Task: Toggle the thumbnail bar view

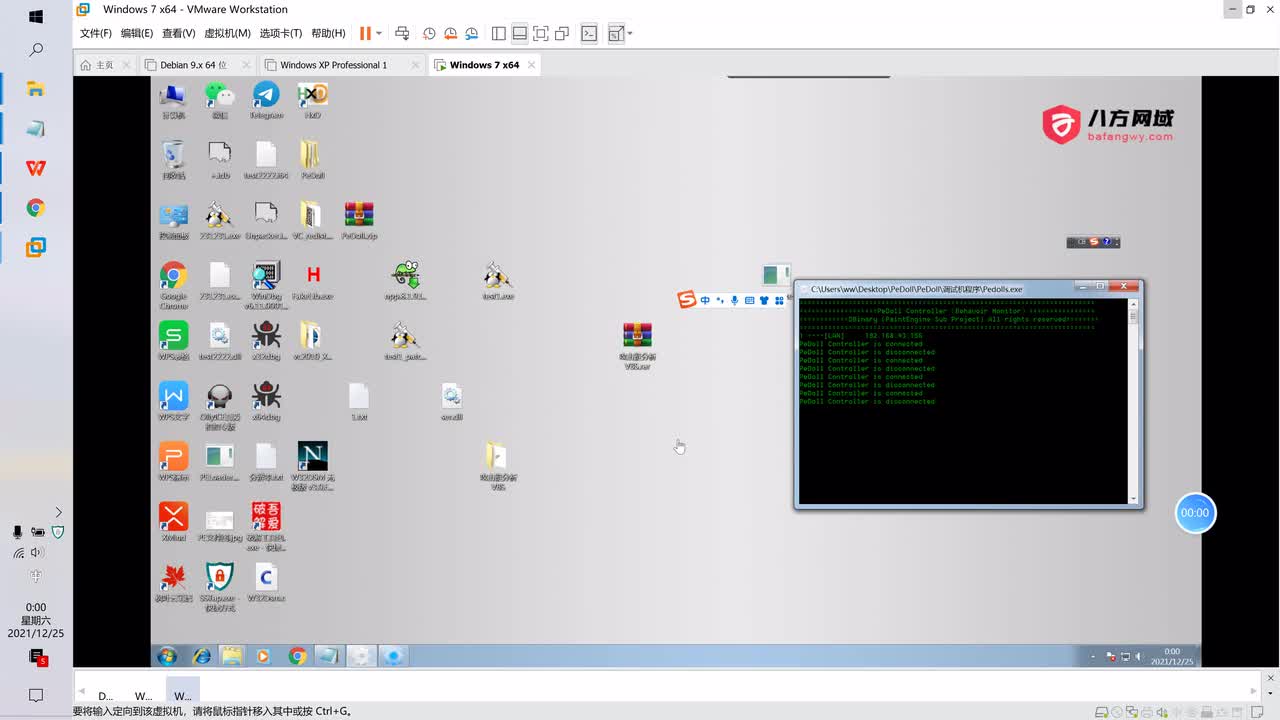Action: tap(520, 33)
